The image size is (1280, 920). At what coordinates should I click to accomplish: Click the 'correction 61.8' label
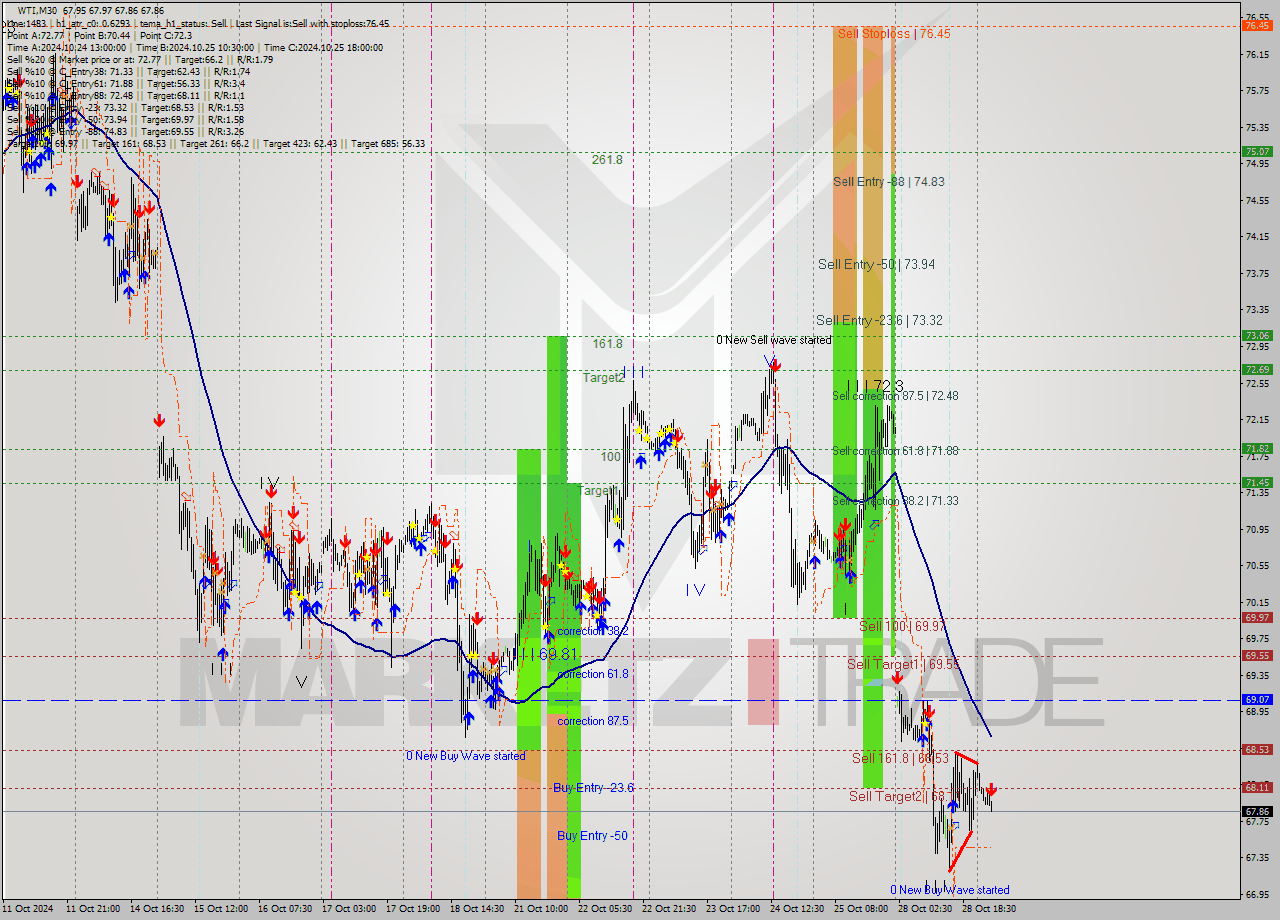coord(593,674)
